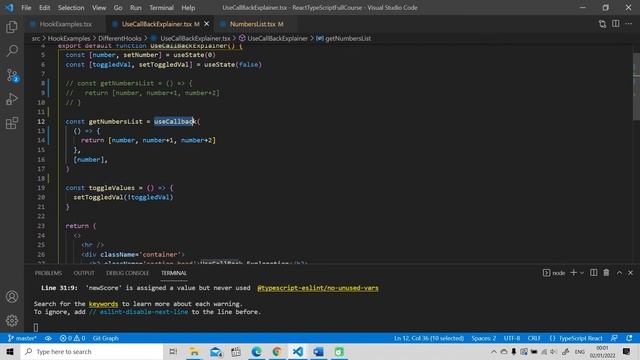Open Mail app from taskbar
This screenshot has width=640, height=360.
click(x=216, y=351)
